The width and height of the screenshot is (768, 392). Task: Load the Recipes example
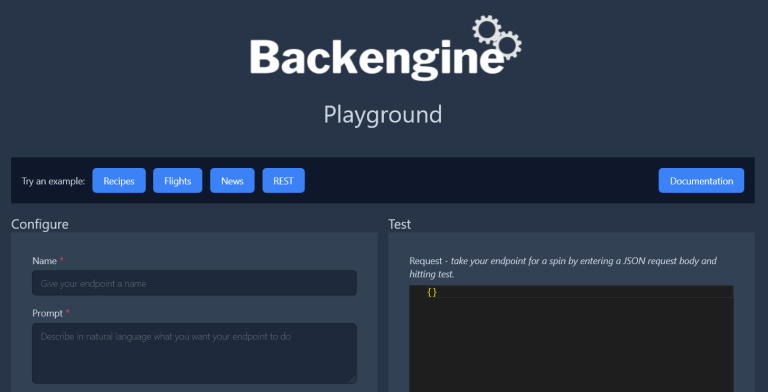119,181
